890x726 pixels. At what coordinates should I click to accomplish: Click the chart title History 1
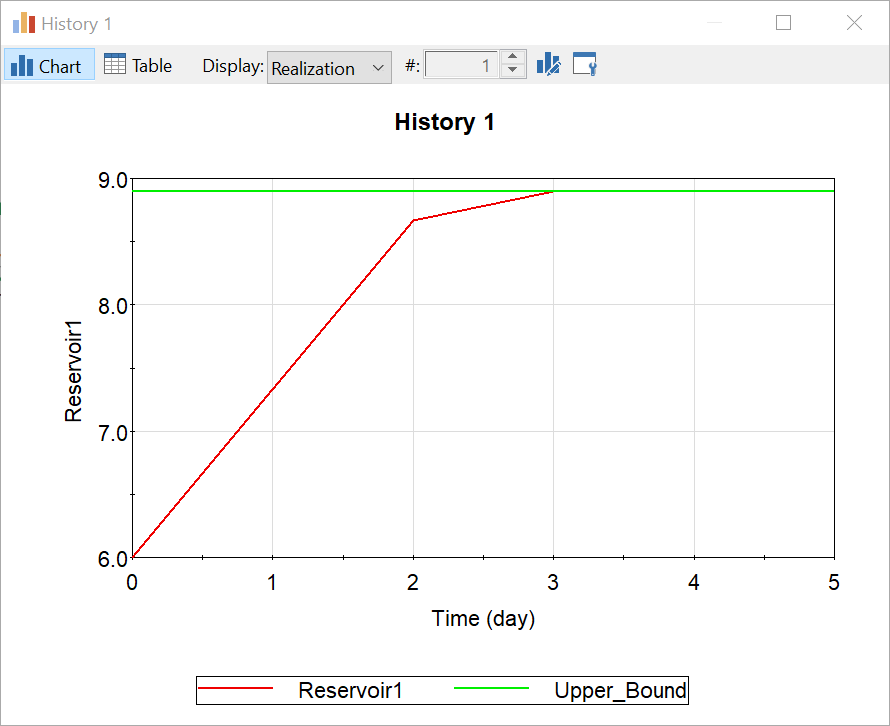[x=444, y=122]
